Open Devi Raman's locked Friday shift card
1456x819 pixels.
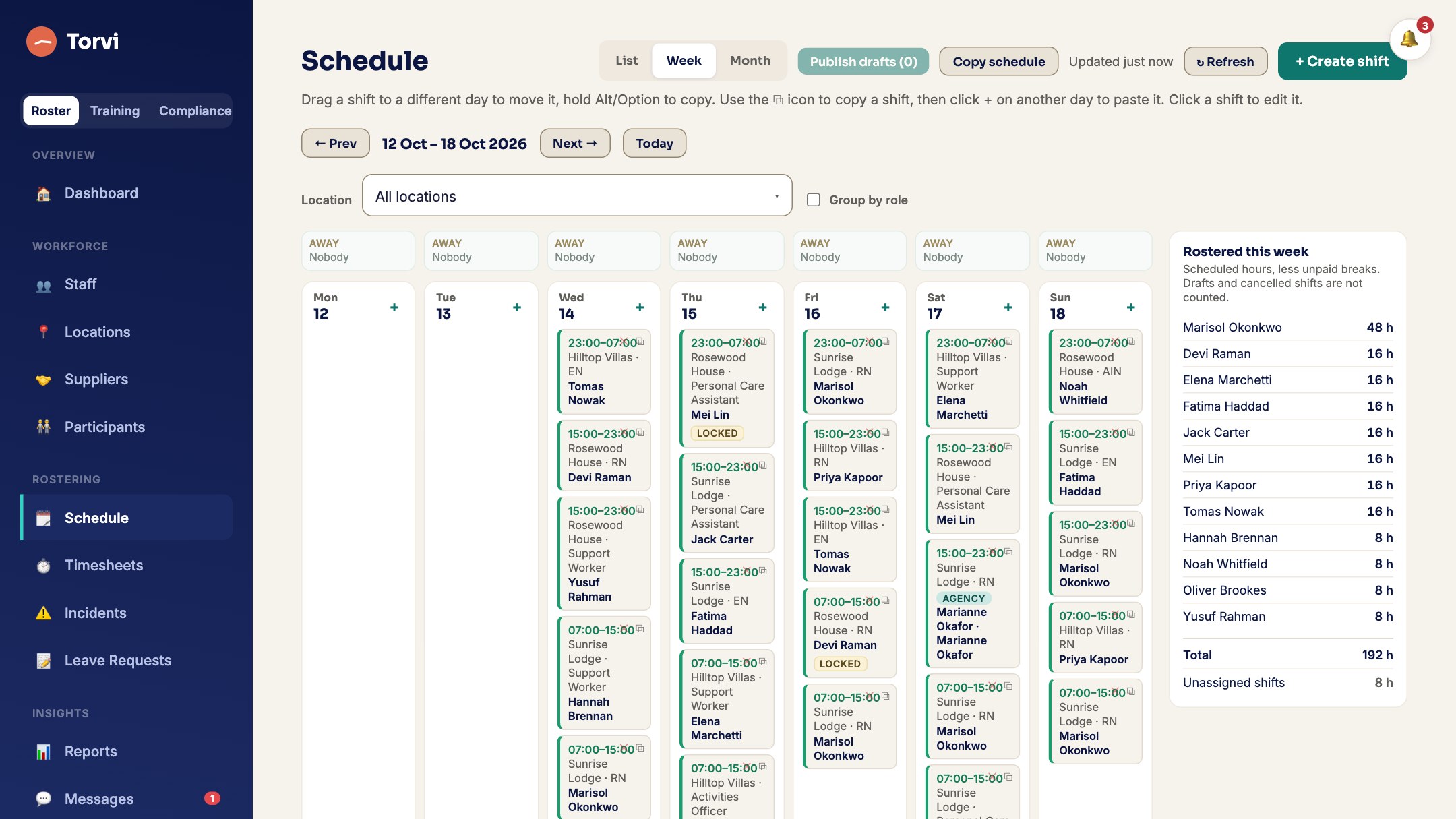click(850, 632)
